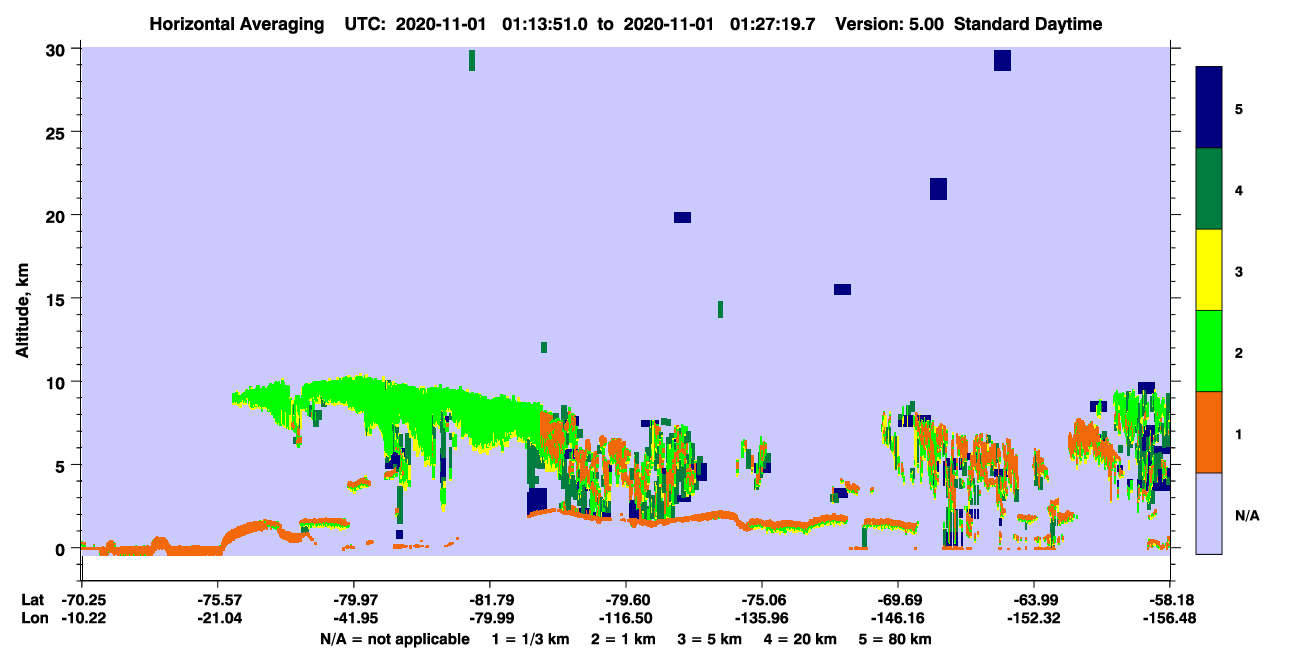Screen dimensions: 1300x667
Task: Click longitude value '-21.04'
Action: point(217,618)
